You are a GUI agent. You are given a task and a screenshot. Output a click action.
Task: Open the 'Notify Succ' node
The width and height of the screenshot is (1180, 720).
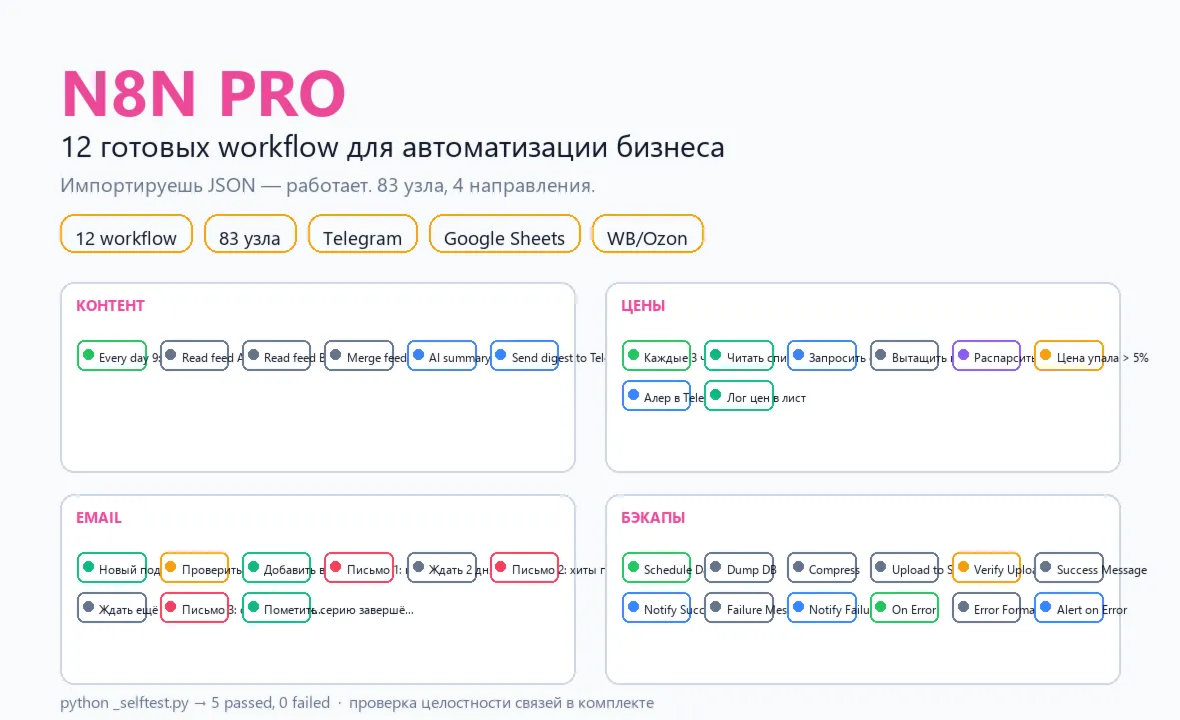click(657, 608)
